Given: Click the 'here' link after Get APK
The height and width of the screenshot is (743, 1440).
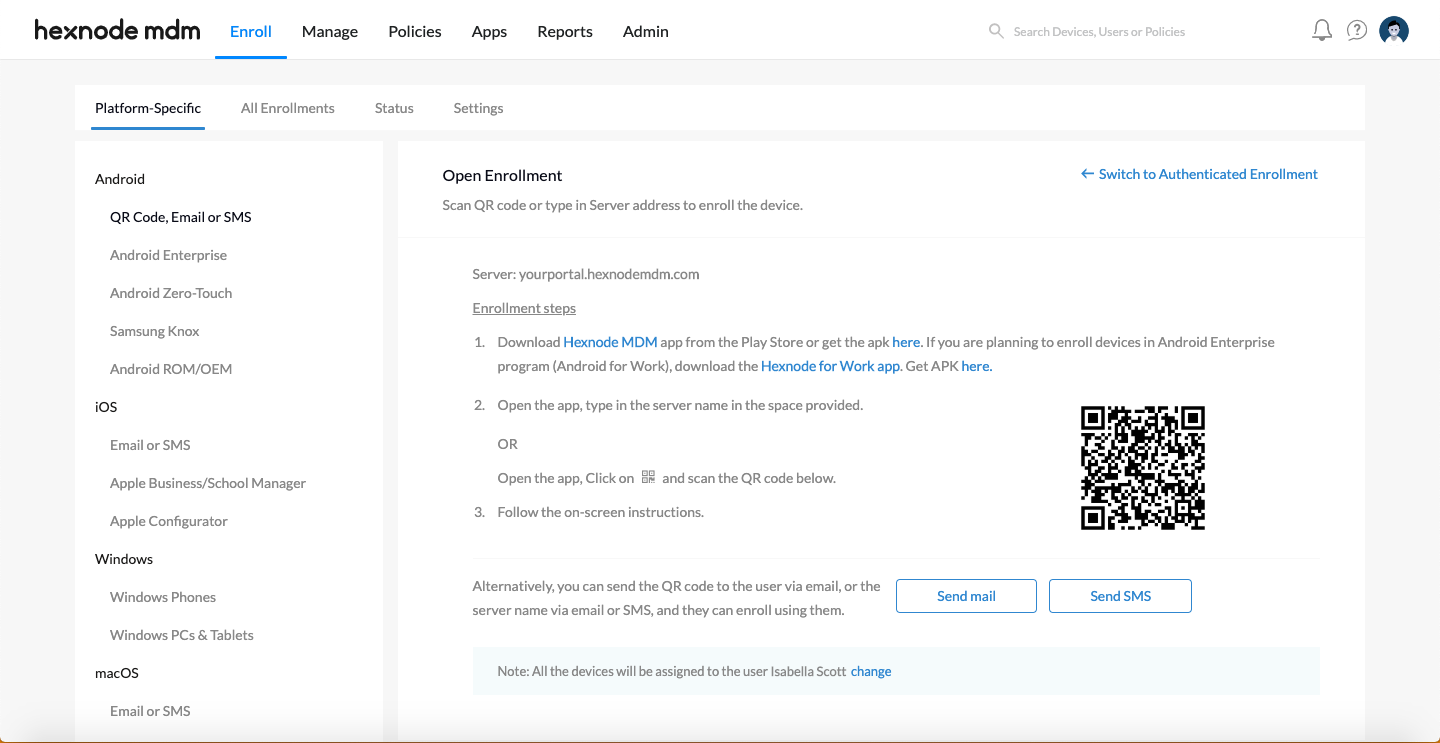Looking at the screenshot, I should click(975, 366).
